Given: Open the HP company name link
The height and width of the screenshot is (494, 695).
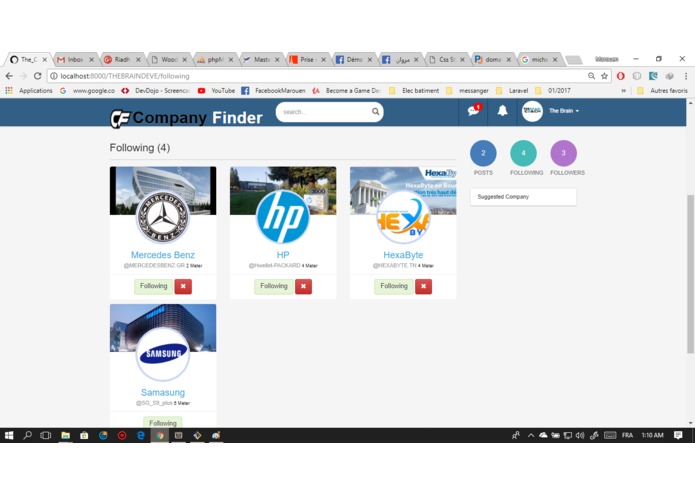Looking at the screenshot, I should point(283,255).
